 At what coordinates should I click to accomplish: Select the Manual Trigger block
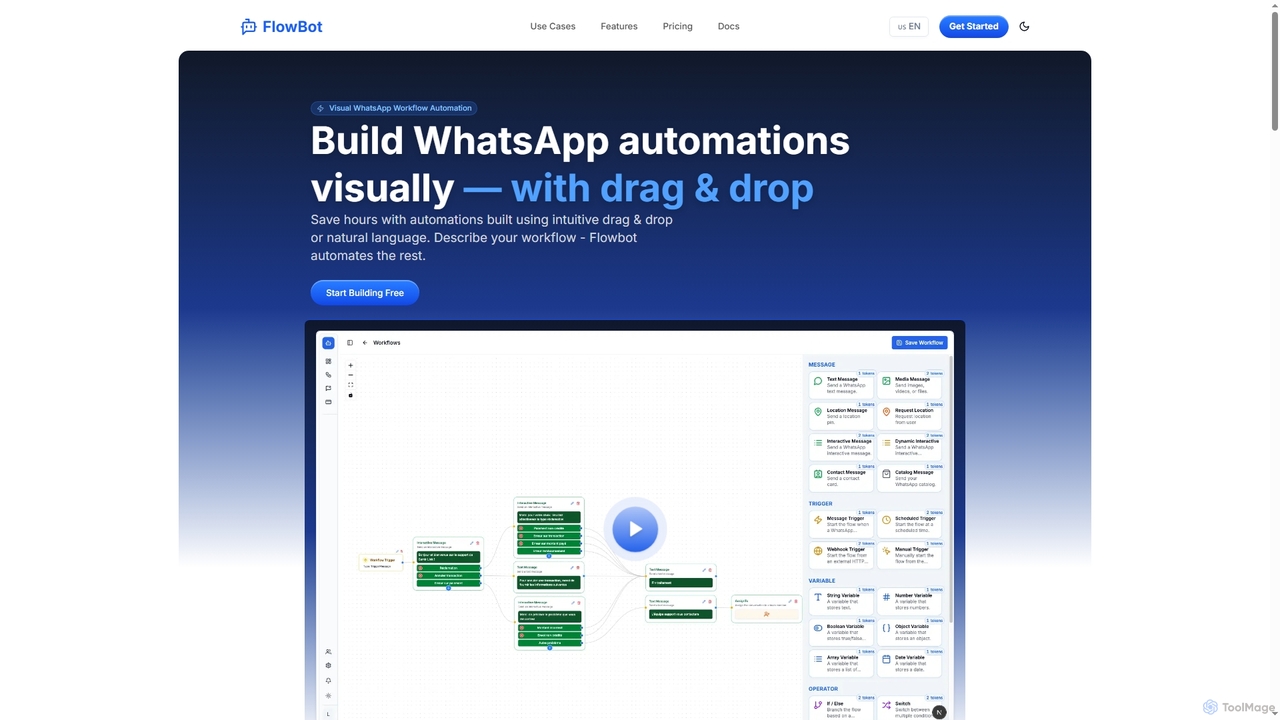click(x=910, y=555)
